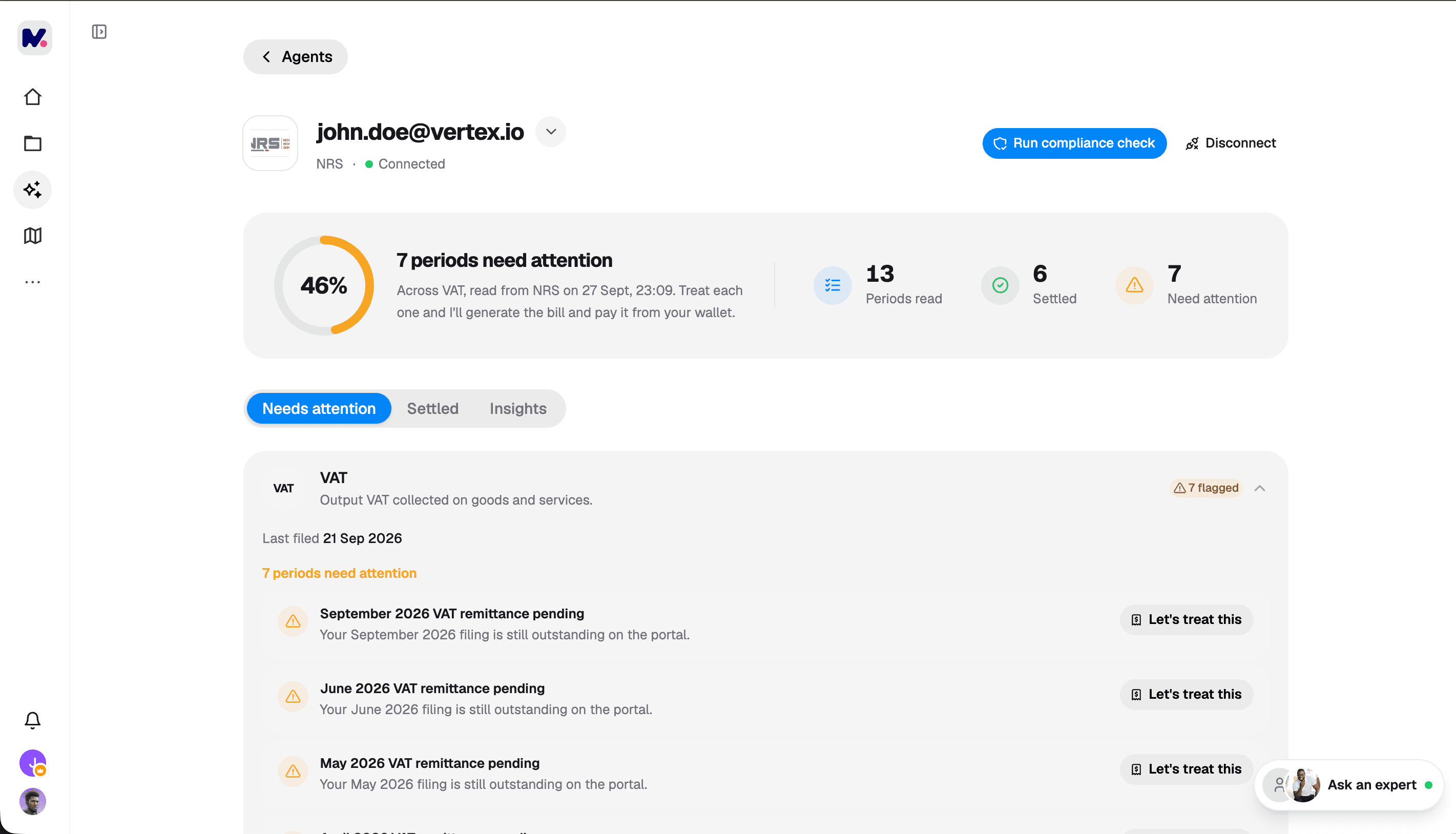The width and height of the screenshot is (1456, 834).
Task: Select the Needs attention tab
Action: (x=319, y=408)
